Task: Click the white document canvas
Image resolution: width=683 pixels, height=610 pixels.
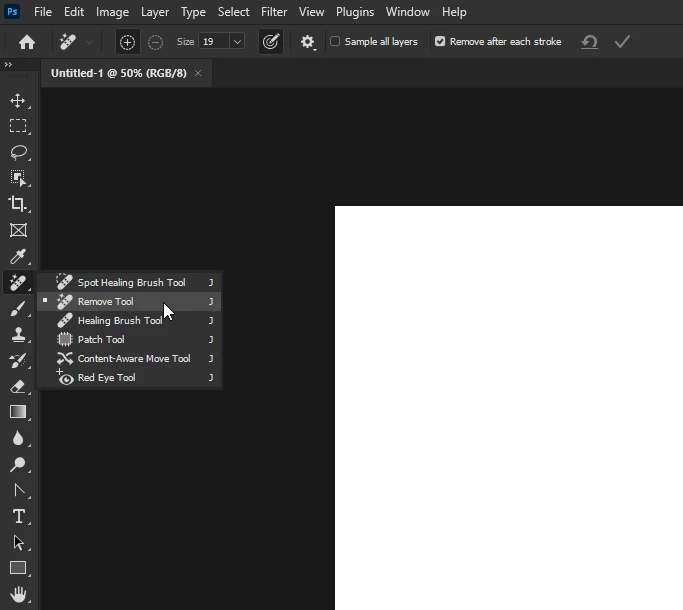Action: (x=508, y=407)
